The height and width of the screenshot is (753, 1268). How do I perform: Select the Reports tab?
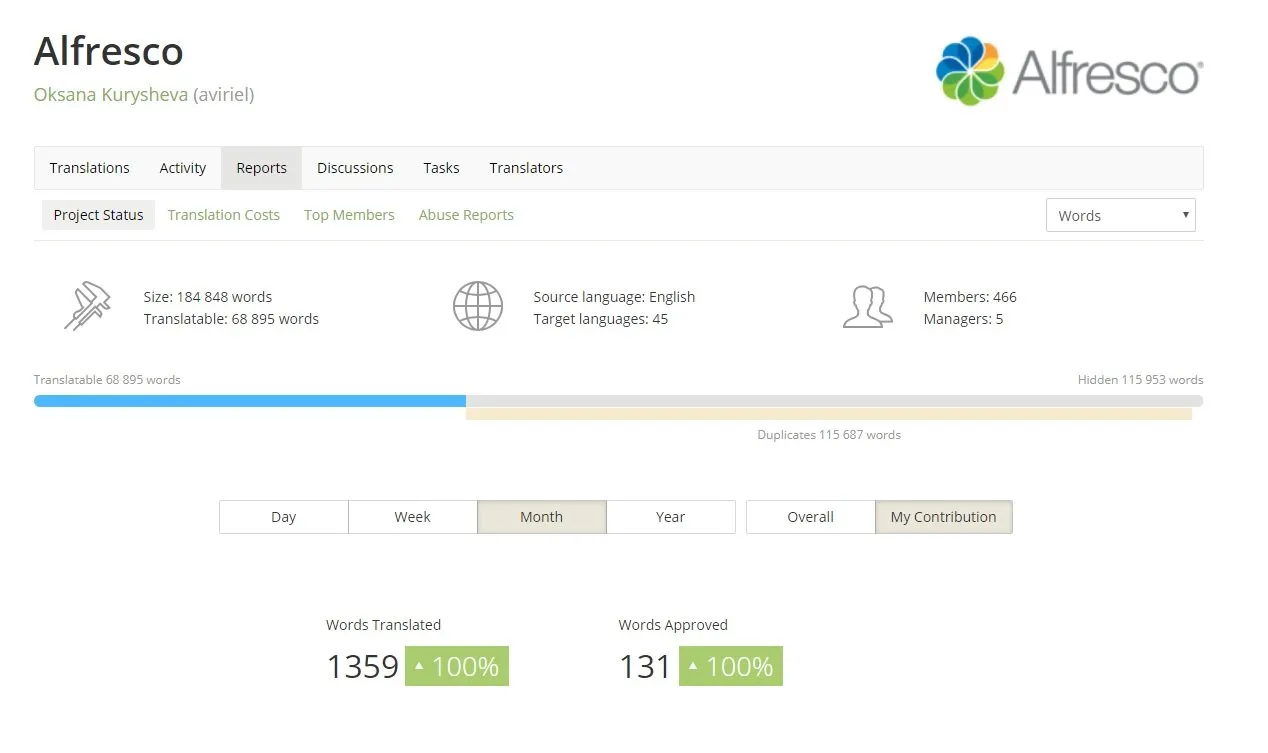click(x=262, y=168)
